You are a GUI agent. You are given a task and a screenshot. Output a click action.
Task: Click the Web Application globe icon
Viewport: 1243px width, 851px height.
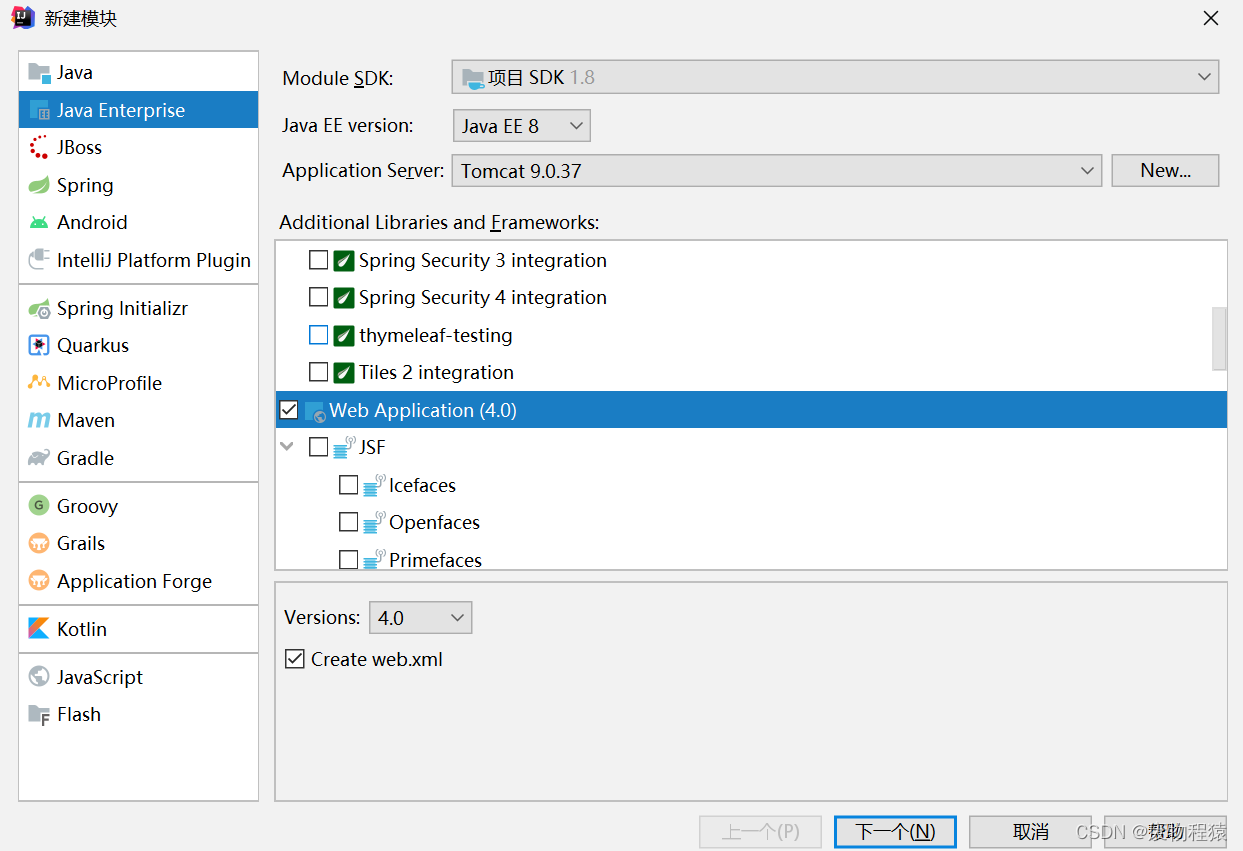click(315, 411)
